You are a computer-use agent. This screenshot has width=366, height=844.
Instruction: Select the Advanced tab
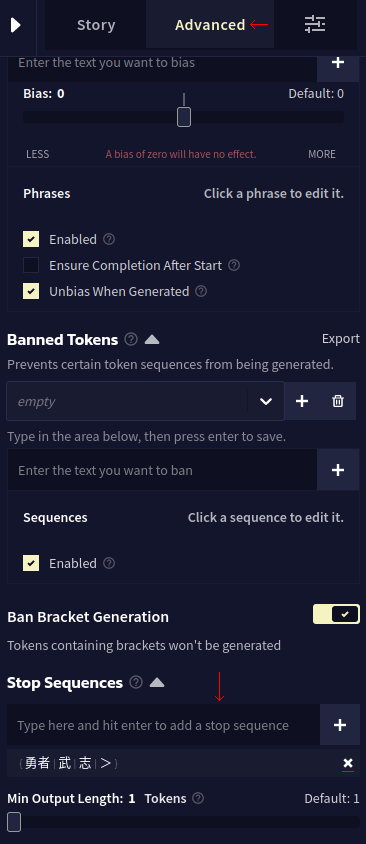210,25
